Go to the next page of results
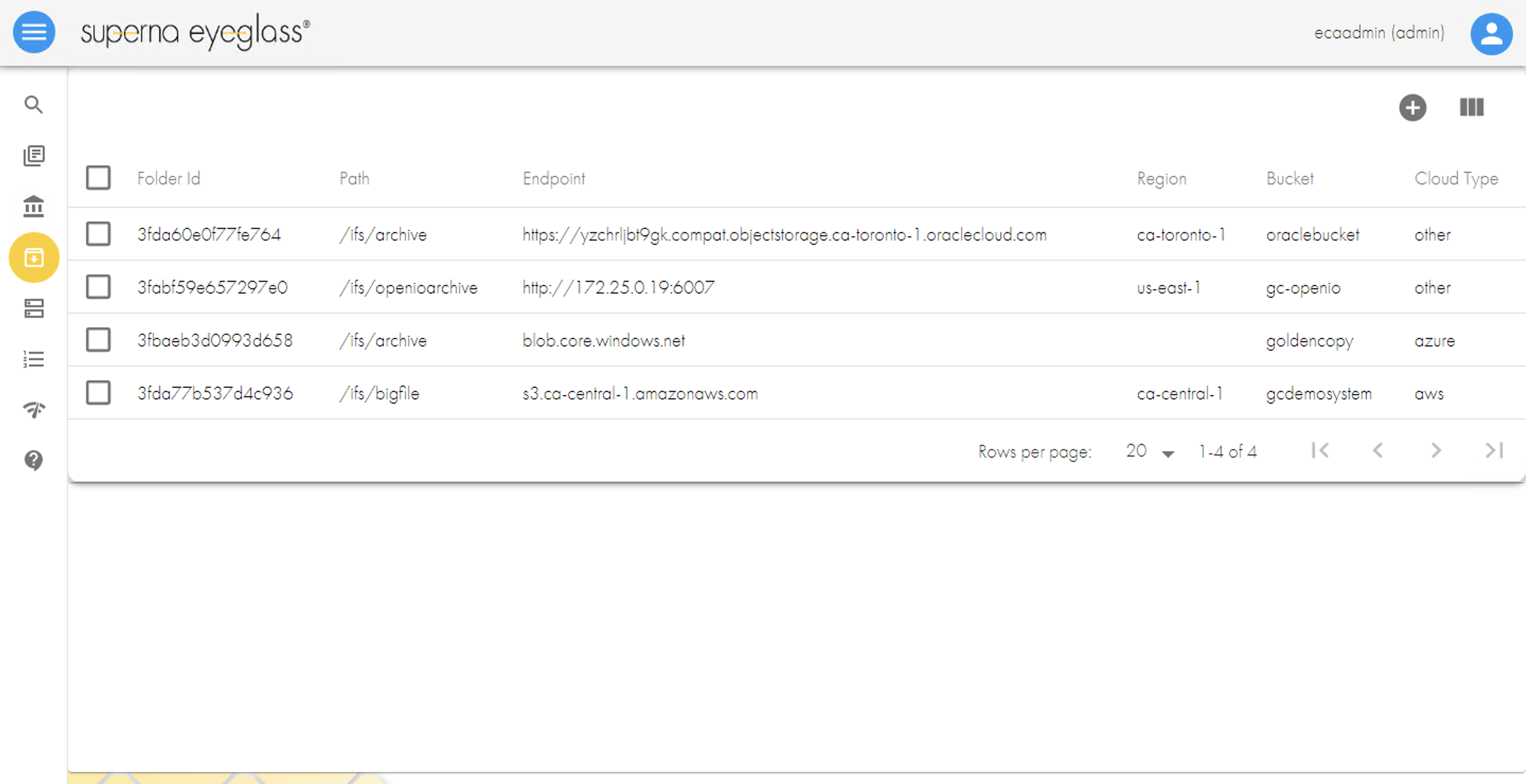1526x784 pixels. [x=1436, y=451]
